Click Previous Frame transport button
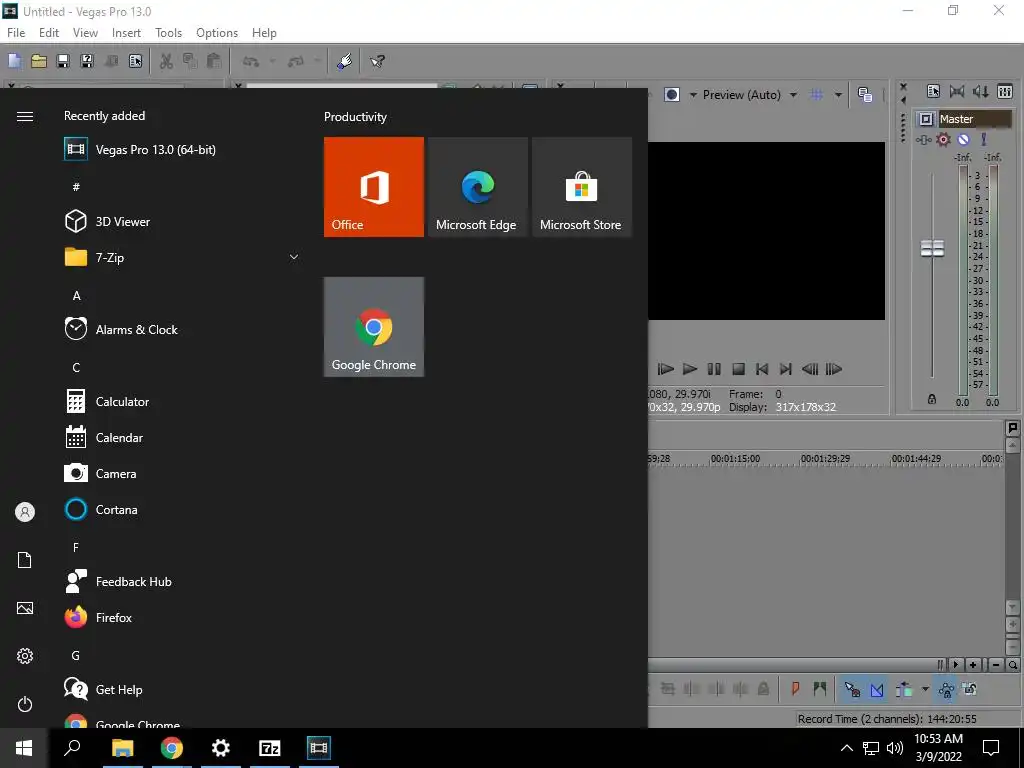 tap(810, 369)
